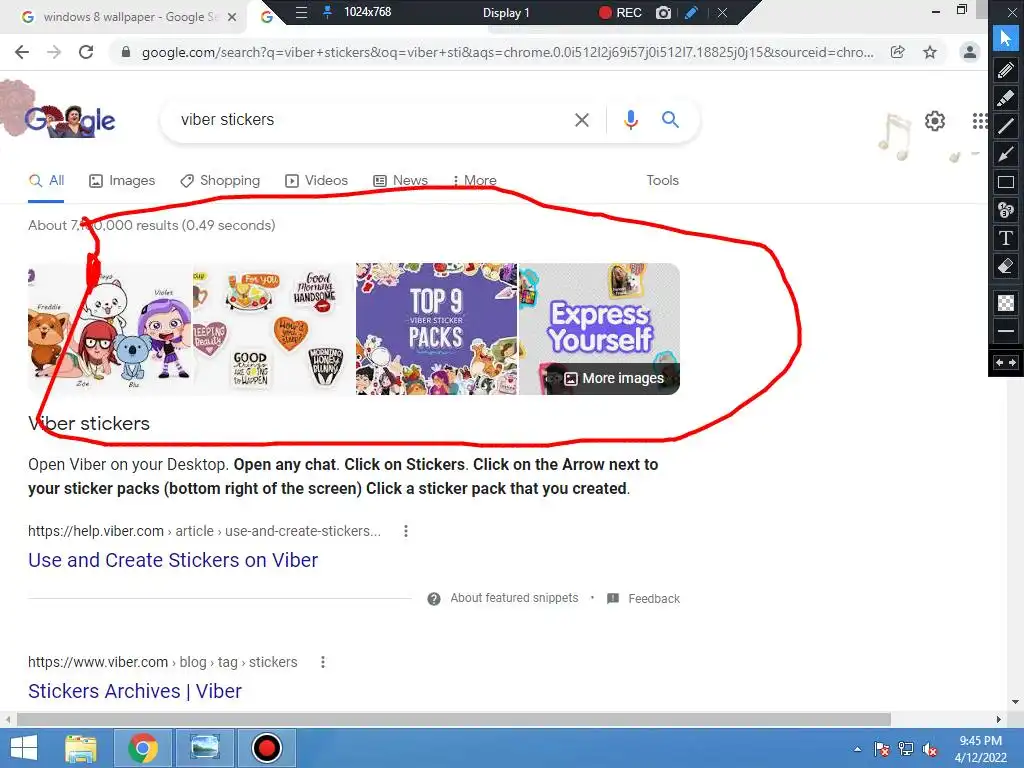The height and width of the screenshot is (768, 1024).
Task: Click the More images button
Action: [x=614, y=378]
